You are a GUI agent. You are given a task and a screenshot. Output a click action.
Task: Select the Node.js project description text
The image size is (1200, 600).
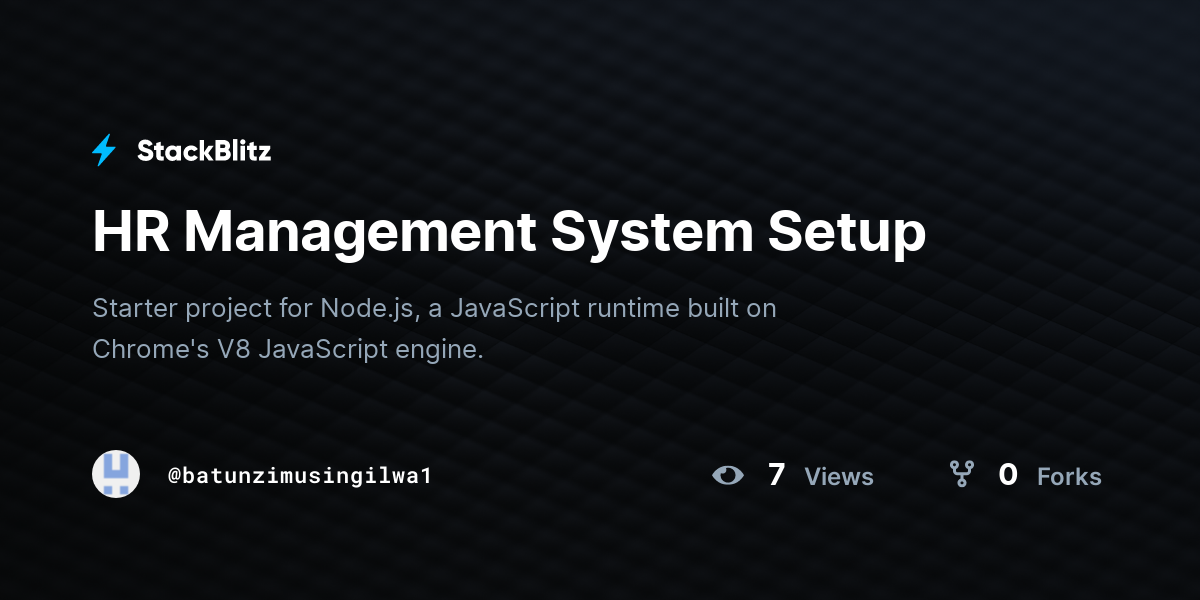coord(435,308)
